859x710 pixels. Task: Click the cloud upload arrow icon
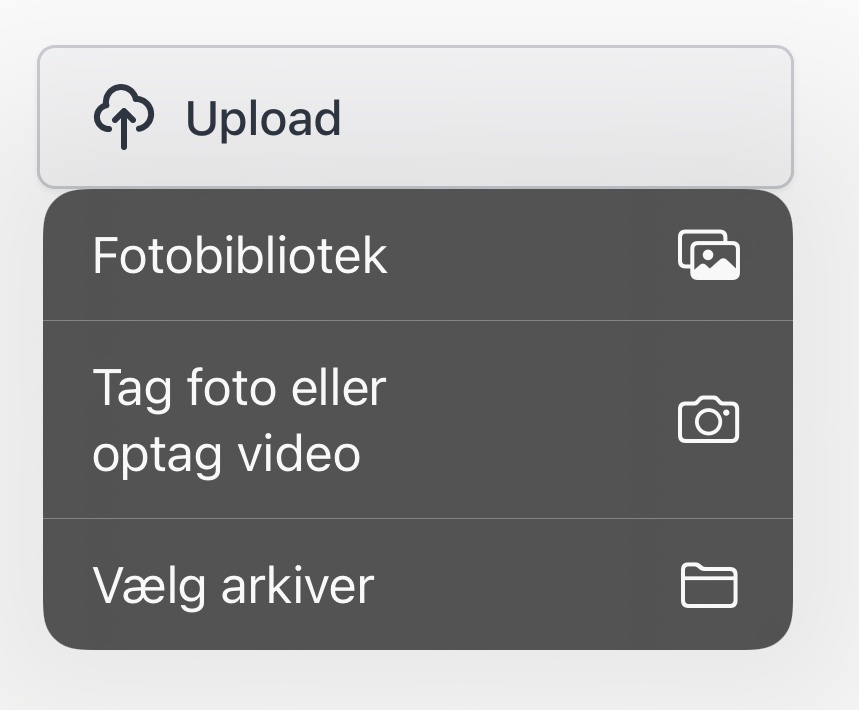124,116
